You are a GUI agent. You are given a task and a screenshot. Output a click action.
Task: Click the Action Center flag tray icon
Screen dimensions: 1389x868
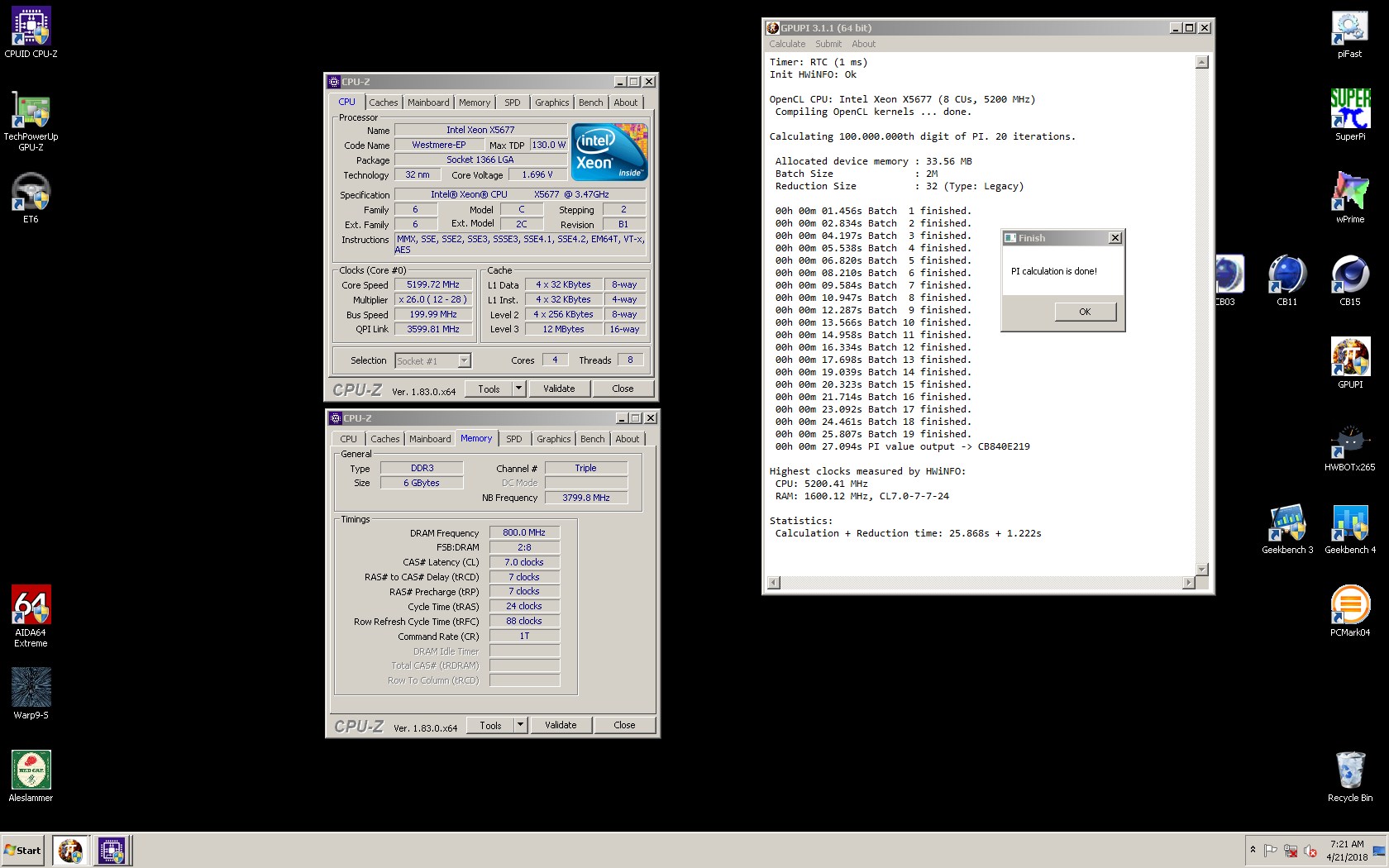pos(1271,851)
